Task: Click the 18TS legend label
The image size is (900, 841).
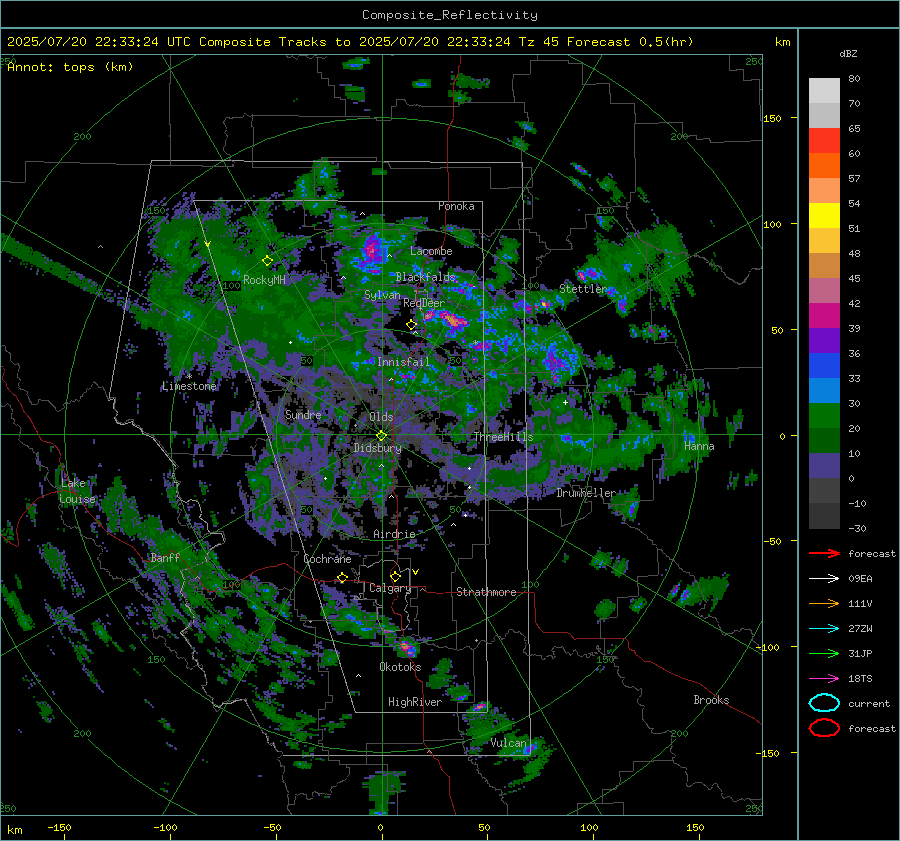Action: 860,679
